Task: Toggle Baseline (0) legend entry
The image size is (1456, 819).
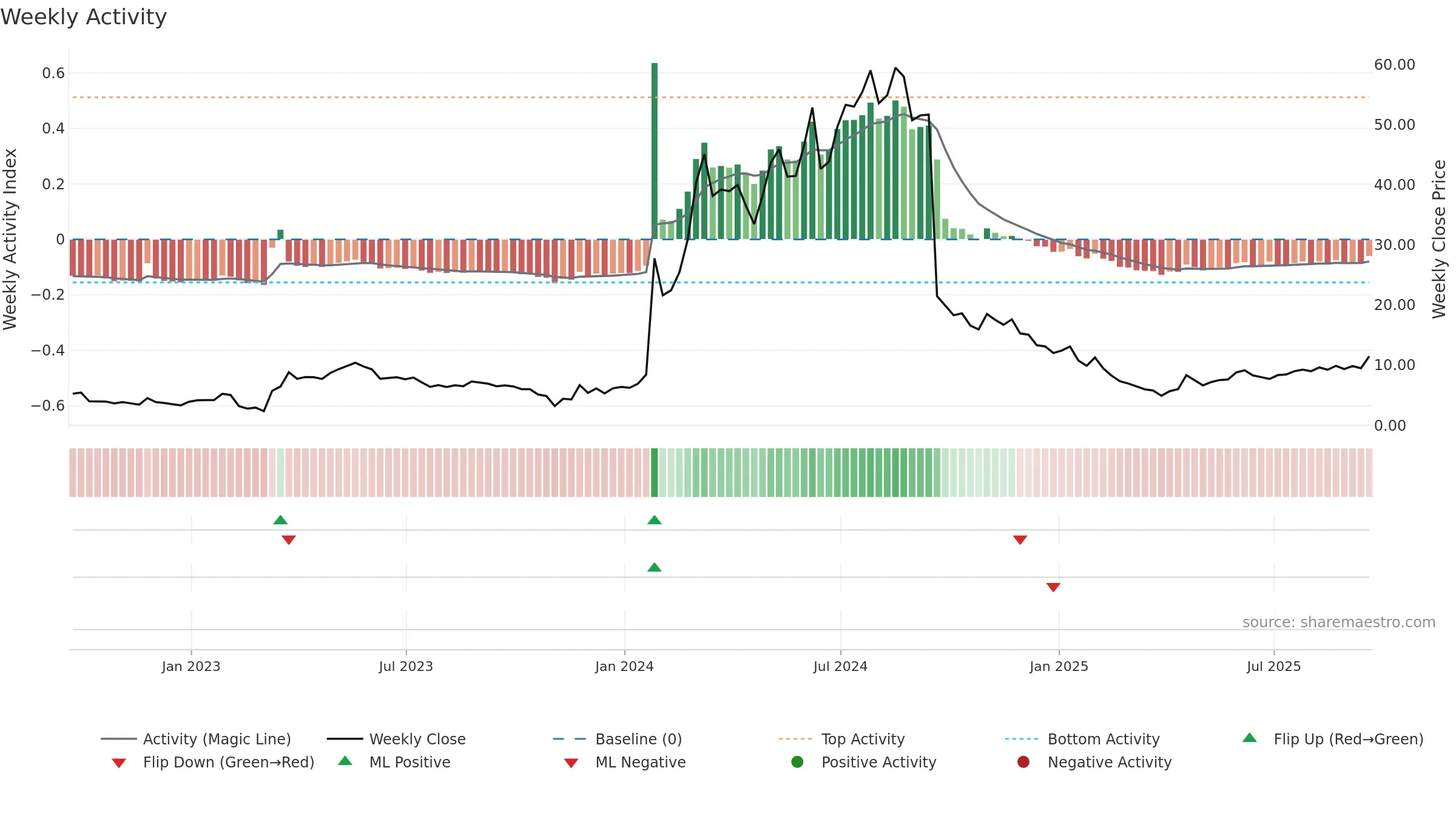Action: 618,739
